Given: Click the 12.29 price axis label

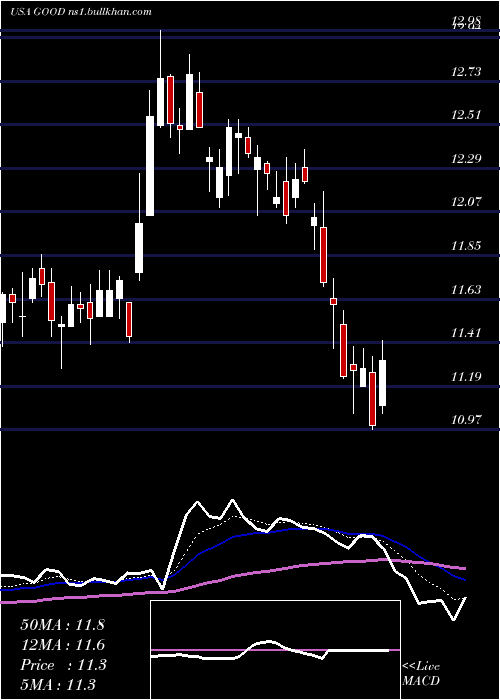Looking at the screenshot, I should 467,158.
